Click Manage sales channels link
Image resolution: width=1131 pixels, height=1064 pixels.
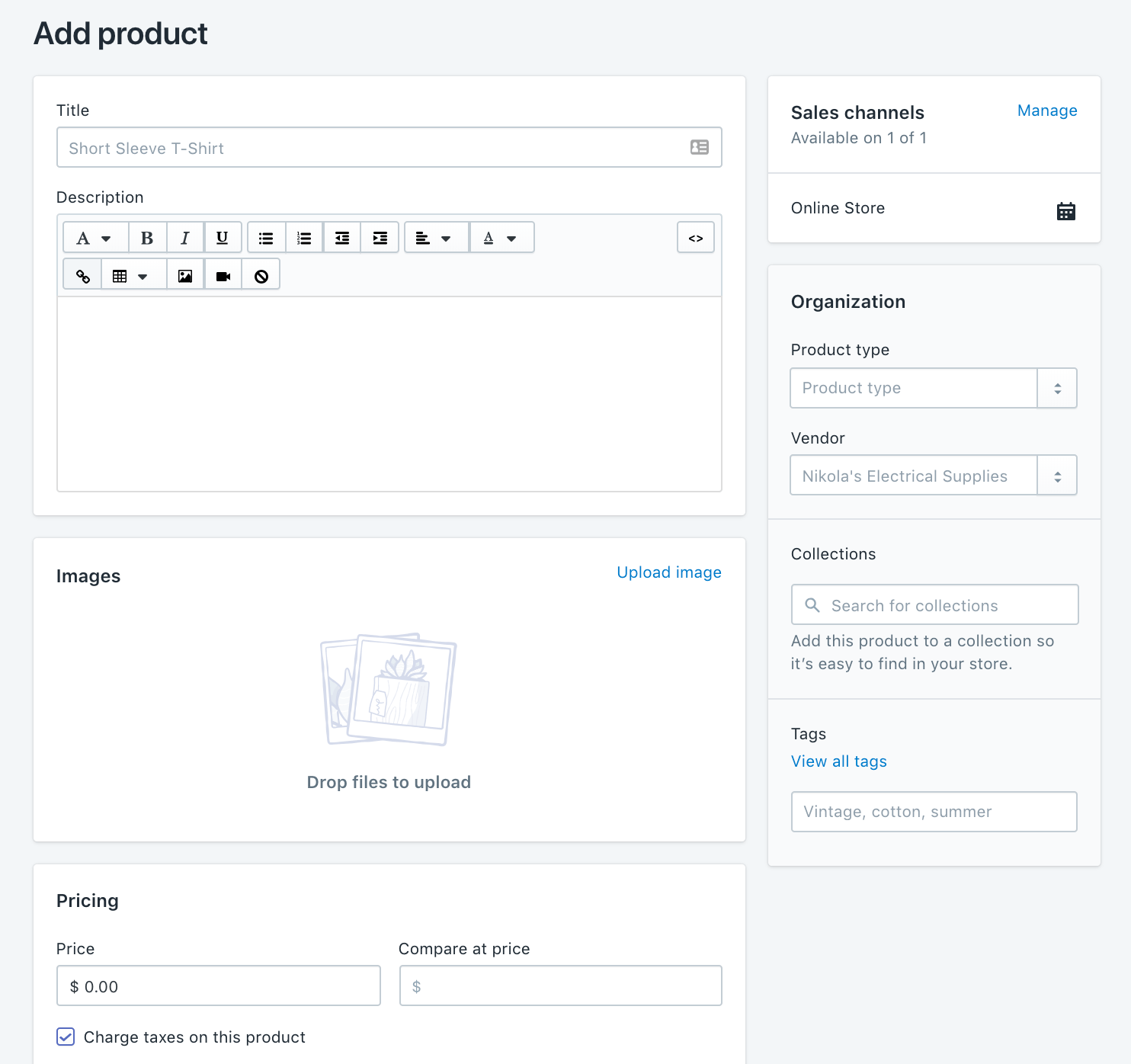coord(1046,111)
